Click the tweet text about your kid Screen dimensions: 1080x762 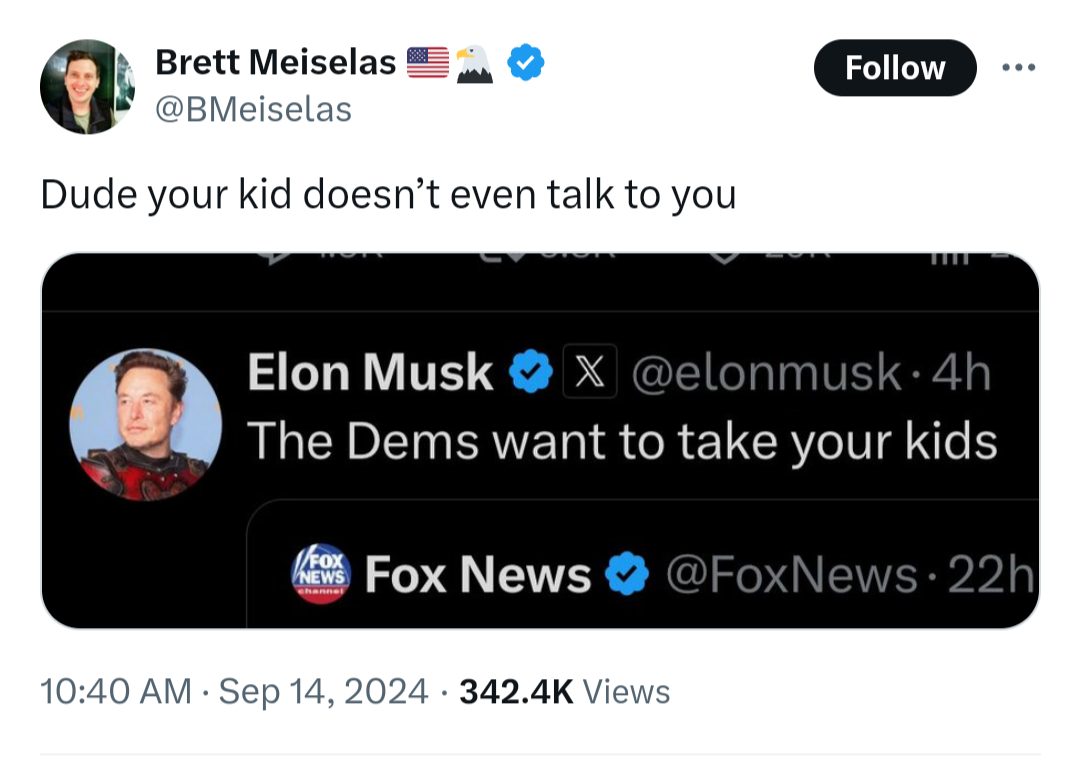tap(388, 194)
